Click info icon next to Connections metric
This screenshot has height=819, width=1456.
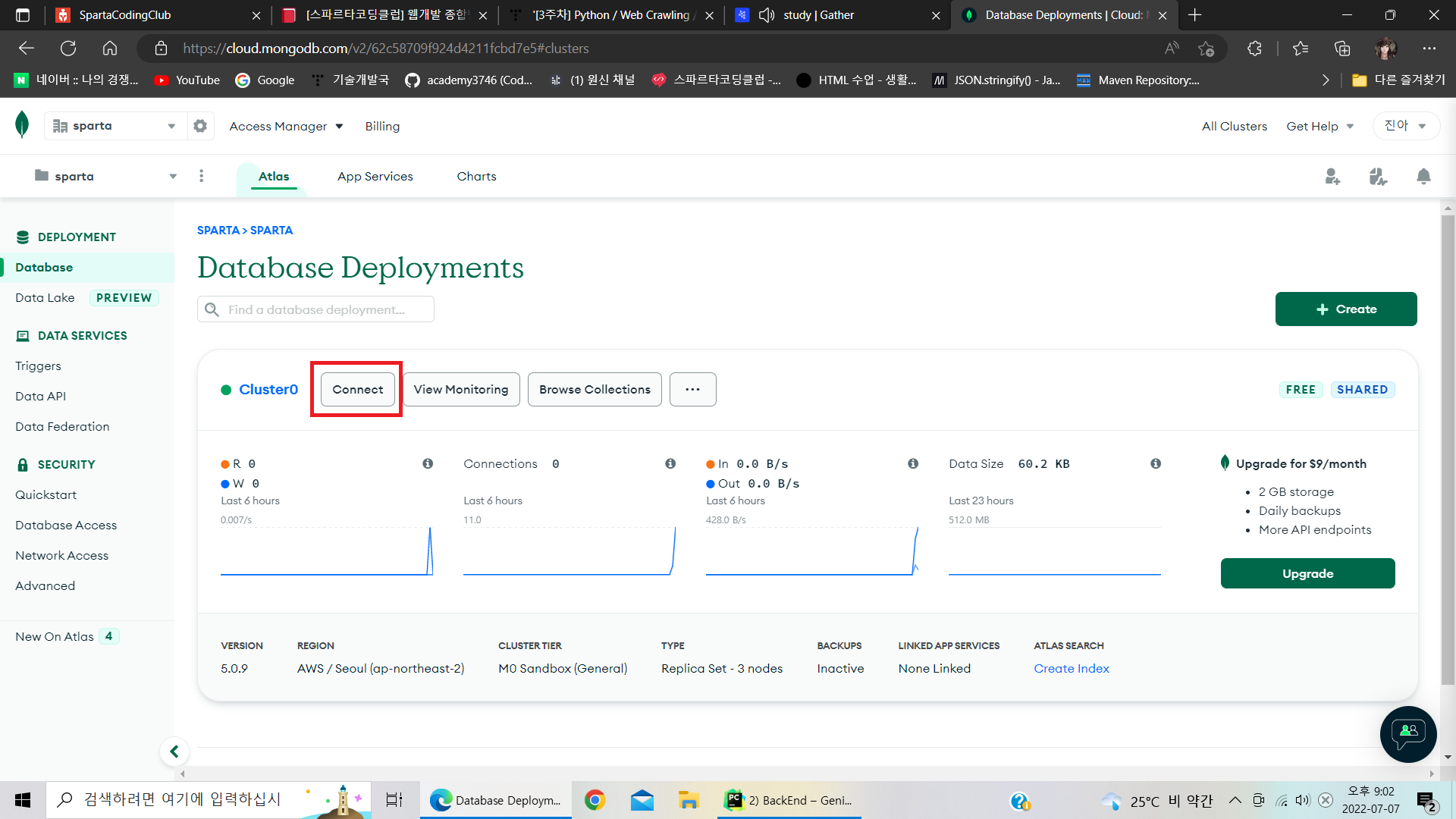click(x=670, y=463)
